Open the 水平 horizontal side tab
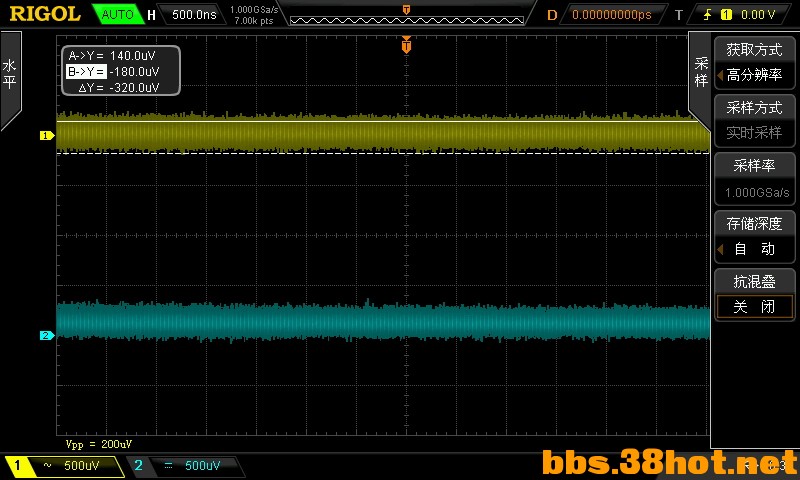Image resolution: width=800 pixels, height=480 pixels. tap(9, 74)
